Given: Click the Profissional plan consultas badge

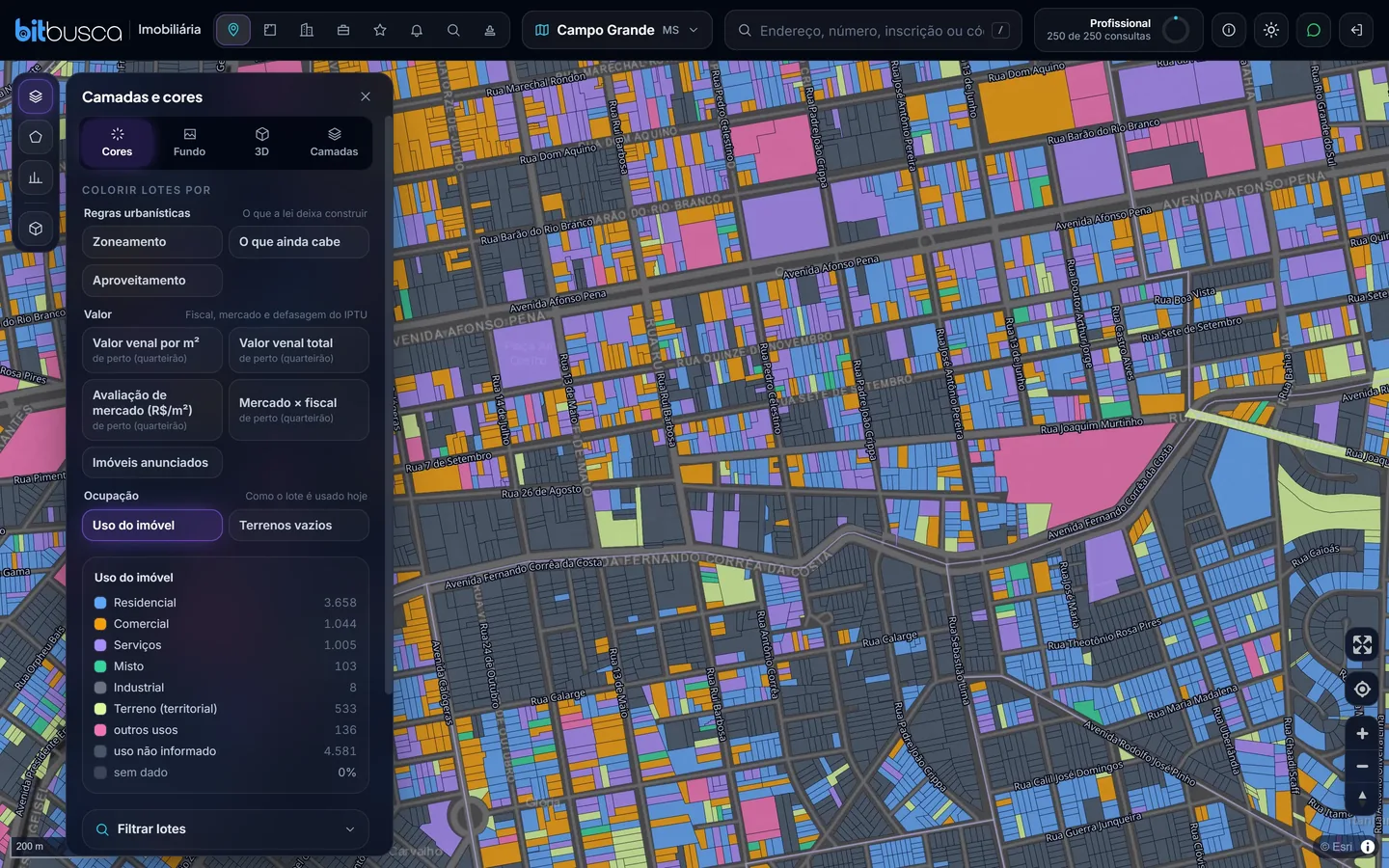Looking at the screenshot, I should click(1118, 30).
